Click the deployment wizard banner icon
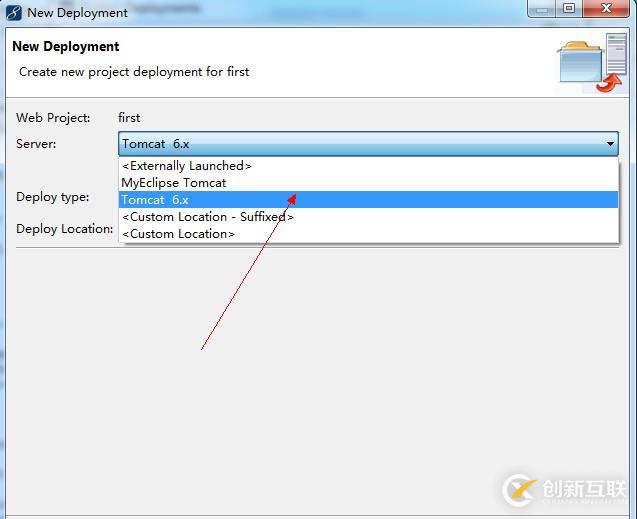Image resolution: width=637 pixels, height=519 pixels. pos(592,63)
